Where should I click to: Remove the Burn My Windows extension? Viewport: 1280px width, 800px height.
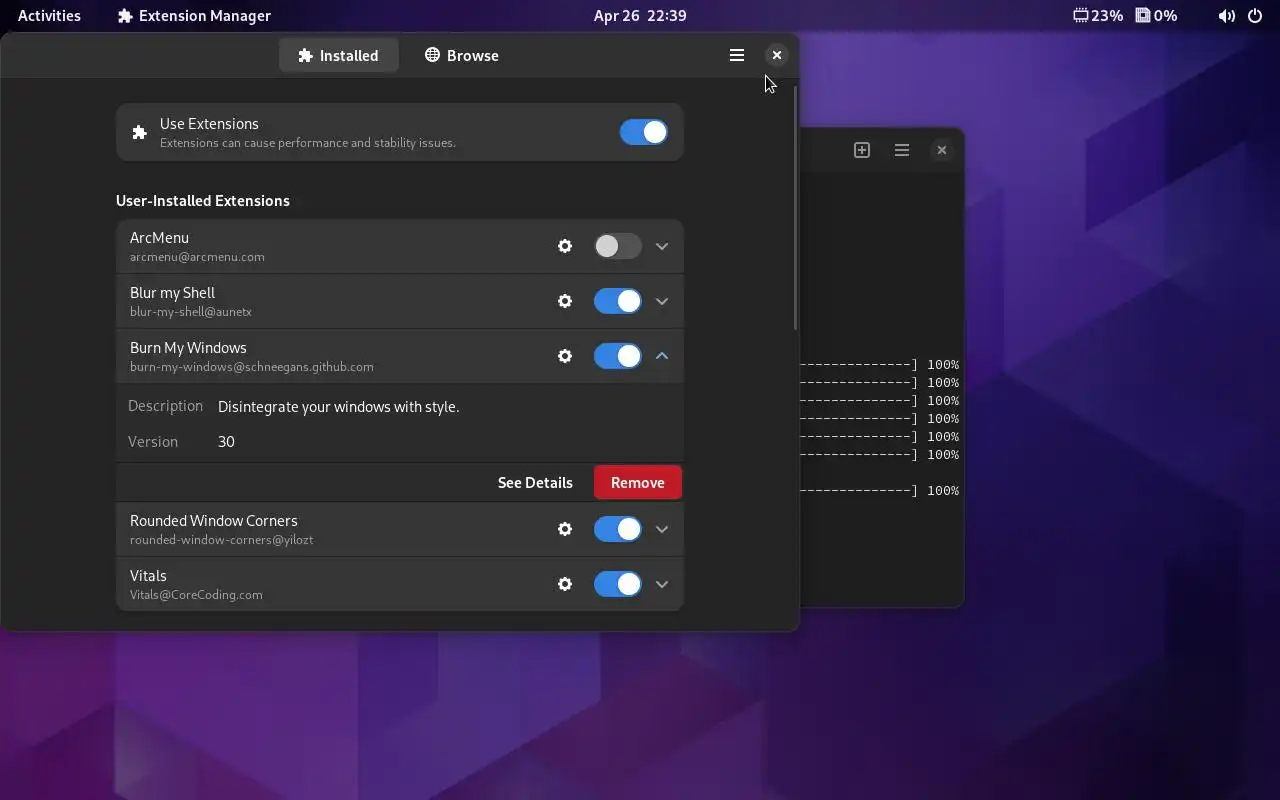[x=637, y=482]
